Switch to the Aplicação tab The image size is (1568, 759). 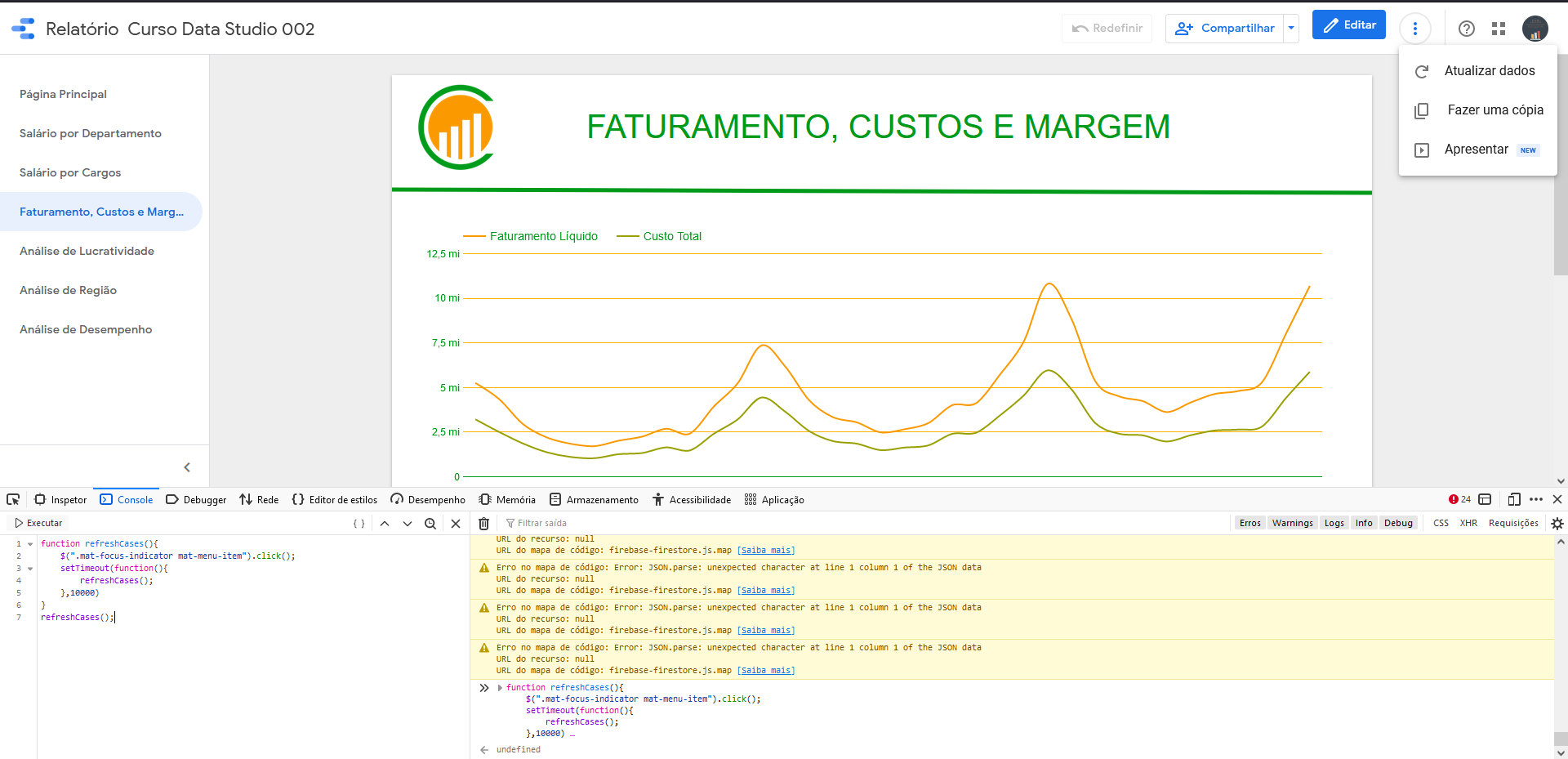774,499
